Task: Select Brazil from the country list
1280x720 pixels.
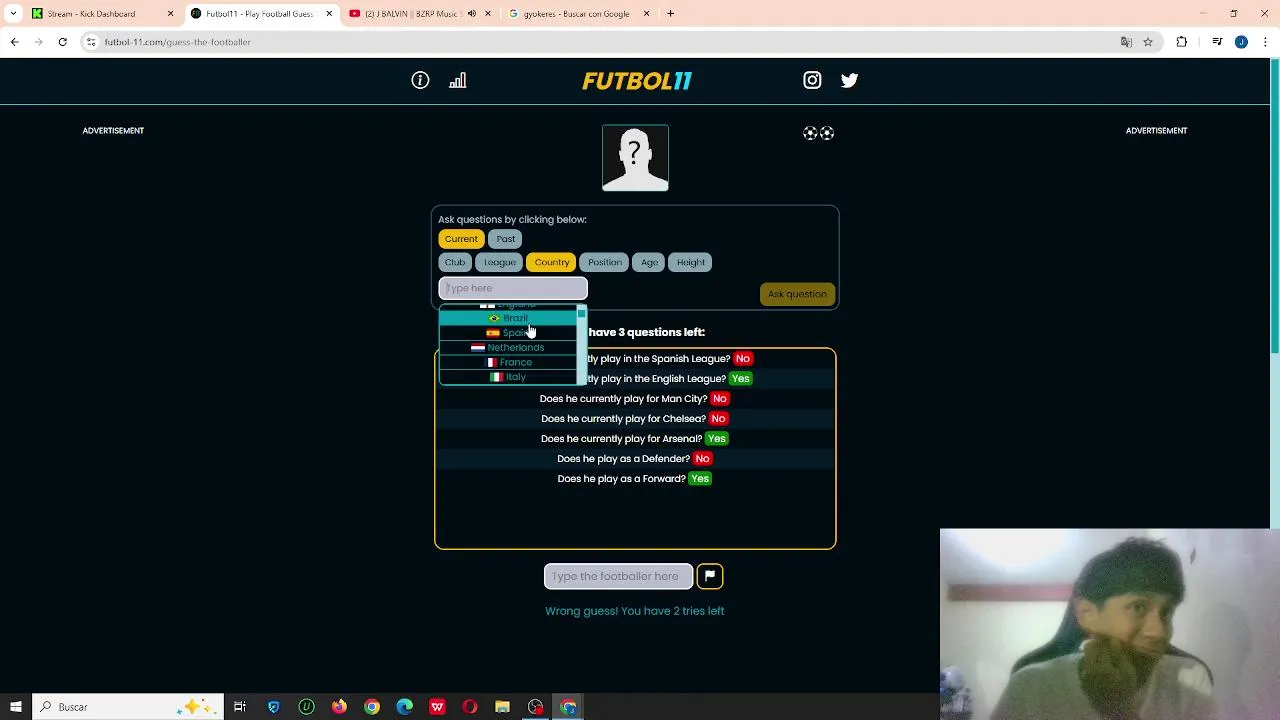Action: pos(508,318)
